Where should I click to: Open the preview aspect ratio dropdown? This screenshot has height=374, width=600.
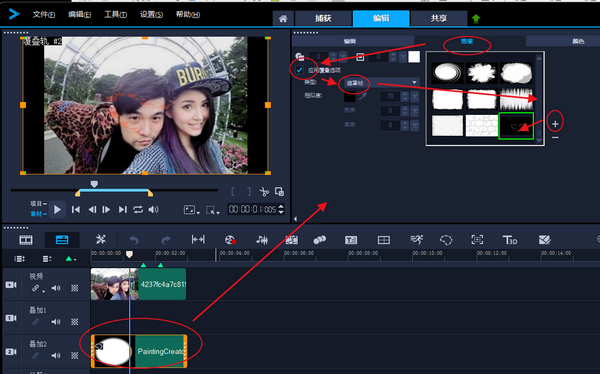[191, 210]
